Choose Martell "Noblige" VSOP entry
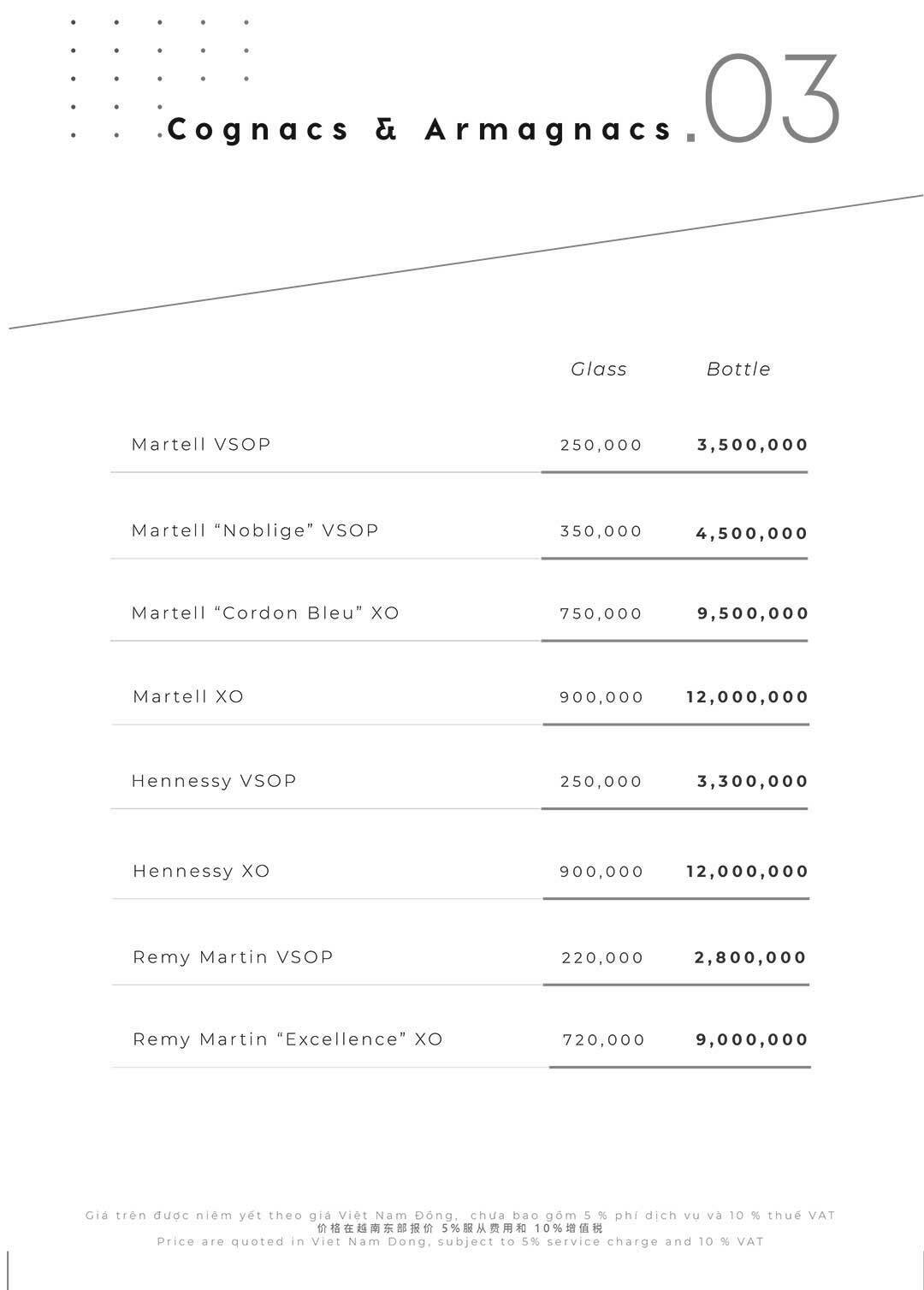 coord(255,531)
